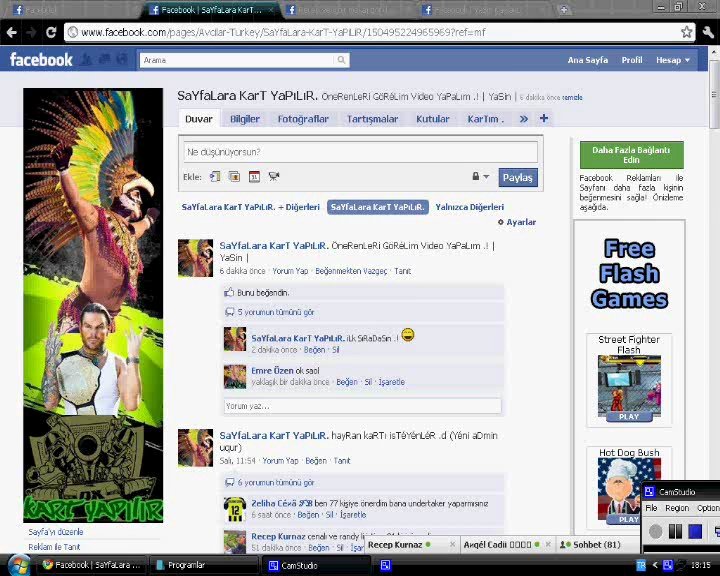Screen dimensions: 720x576
Task: Click the page profile picture
Action: point(93,305)
